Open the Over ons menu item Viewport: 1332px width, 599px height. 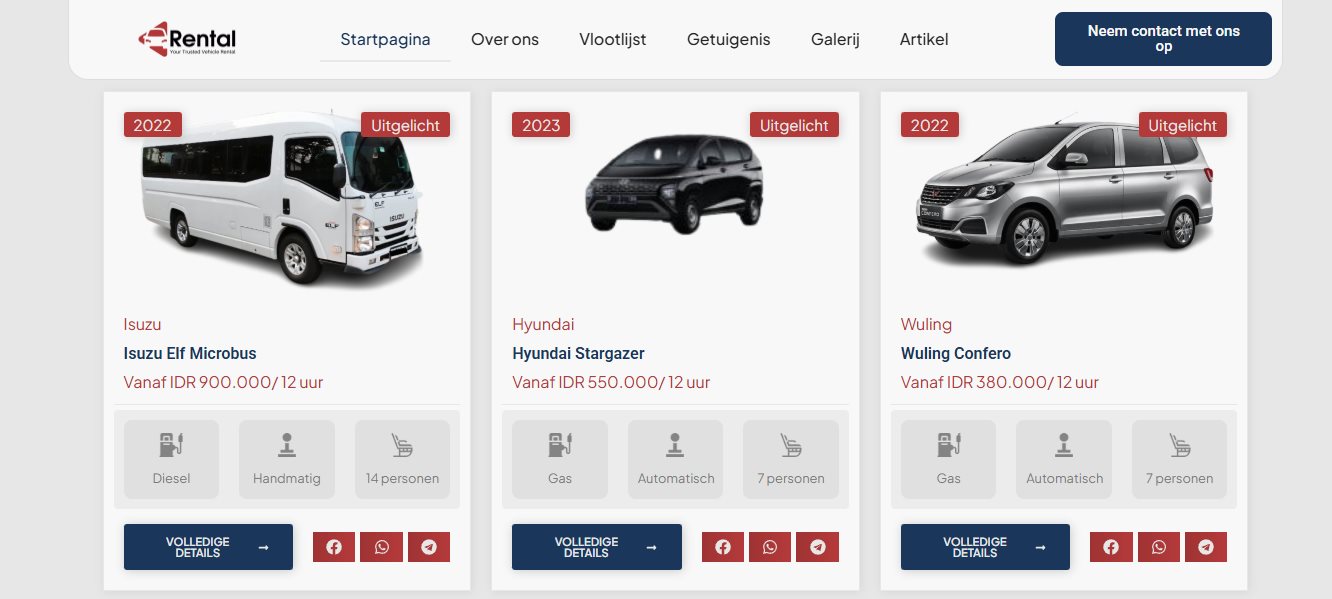[x=505, y=40]
